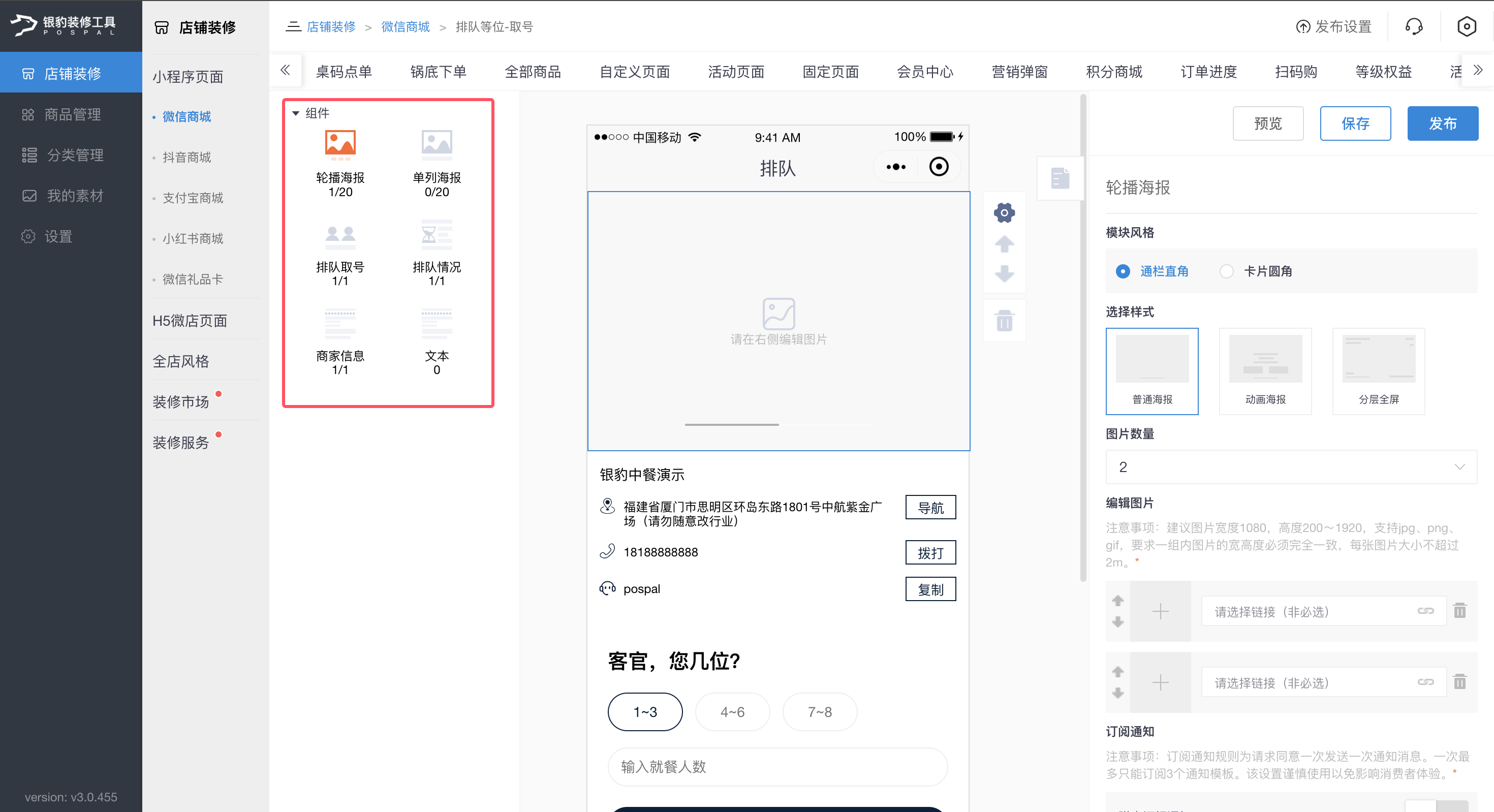Click the 输入就餐人数 input field

pyautogui.click(x=777, y=767)
